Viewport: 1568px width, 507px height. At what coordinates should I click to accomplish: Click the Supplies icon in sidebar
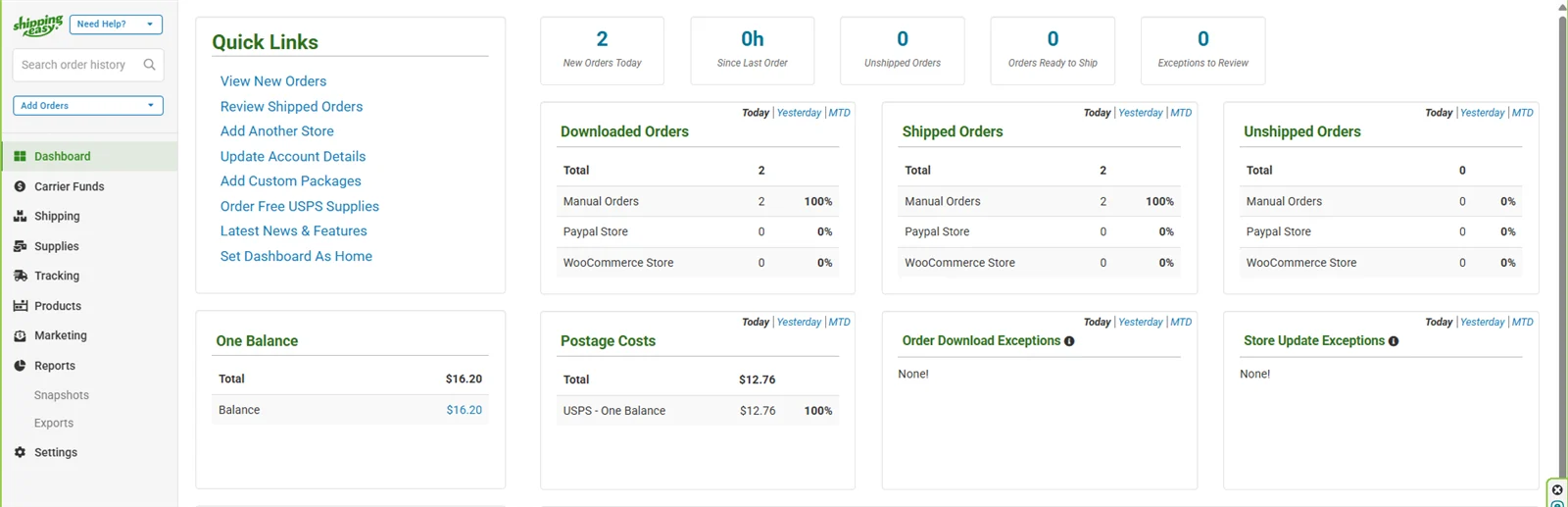pos(20,246)
